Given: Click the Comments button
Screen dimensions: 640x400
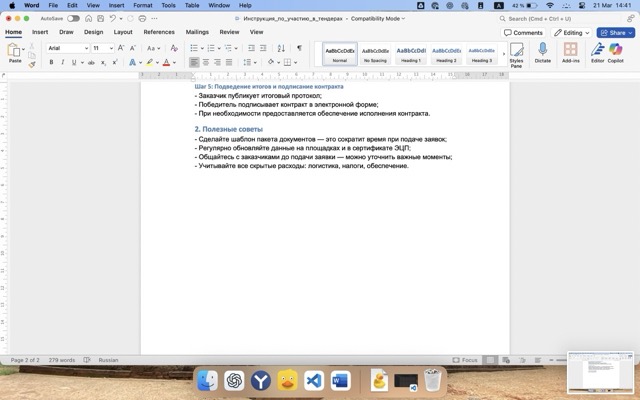Looking at the screenshot, I should [524, 32].
